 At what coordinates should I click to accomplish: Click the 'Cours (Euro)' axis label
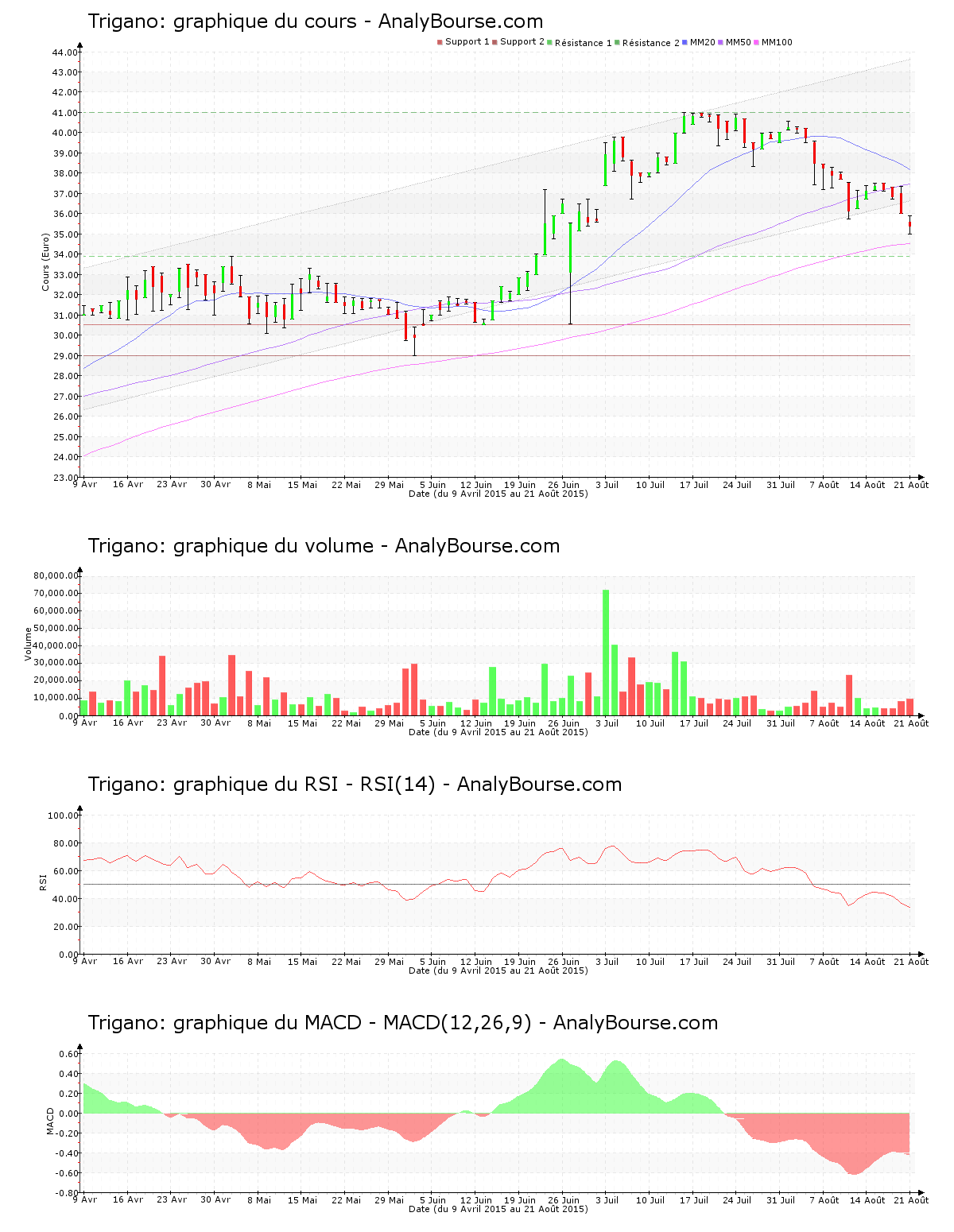pyautogui.click(x=46, y=262)
